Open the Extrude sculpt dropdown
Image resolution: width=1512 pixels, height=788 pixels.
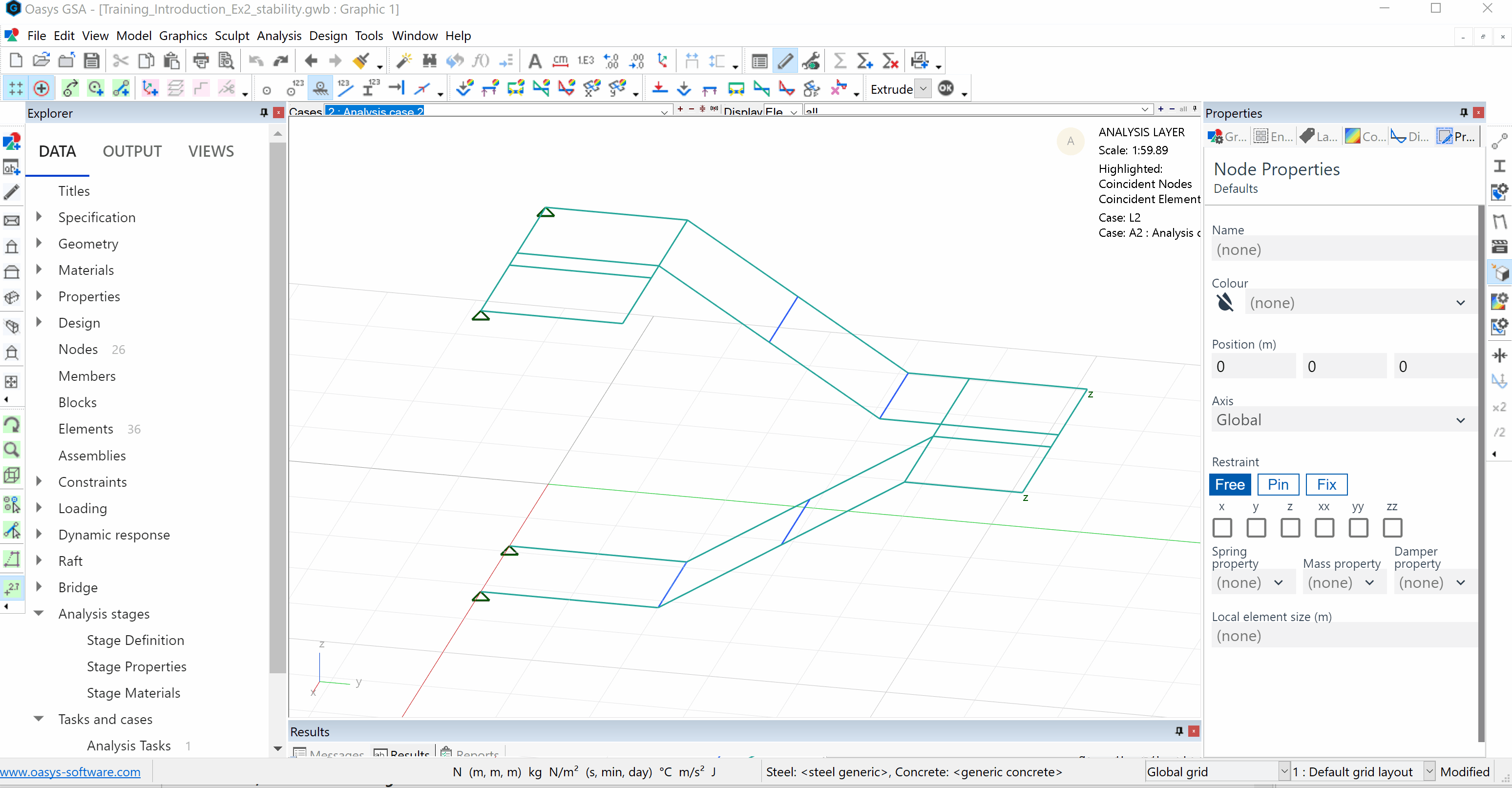(x=924, y=89)
